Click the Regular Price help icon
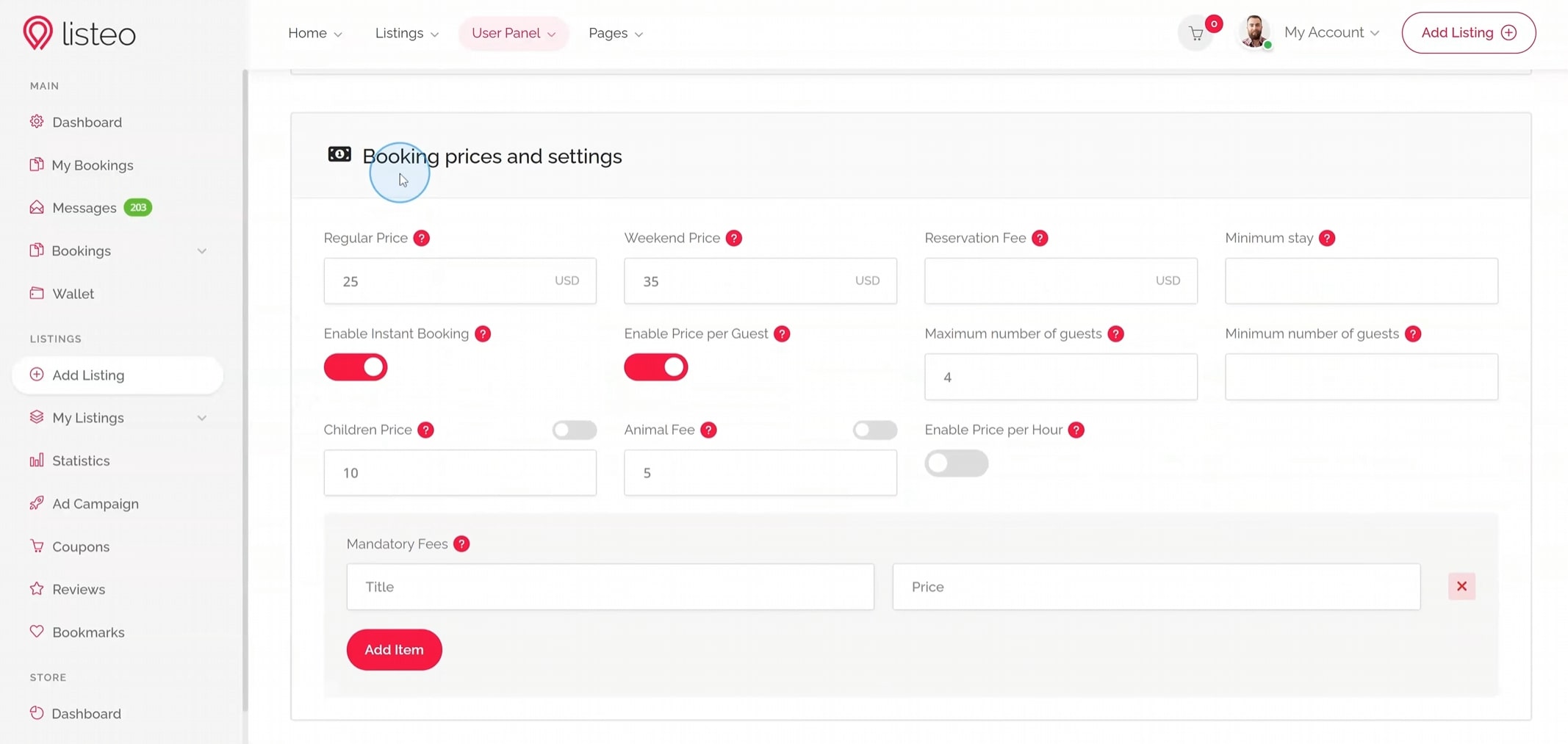The height and width of the screenshot is (744, 1568). (421, 238)
